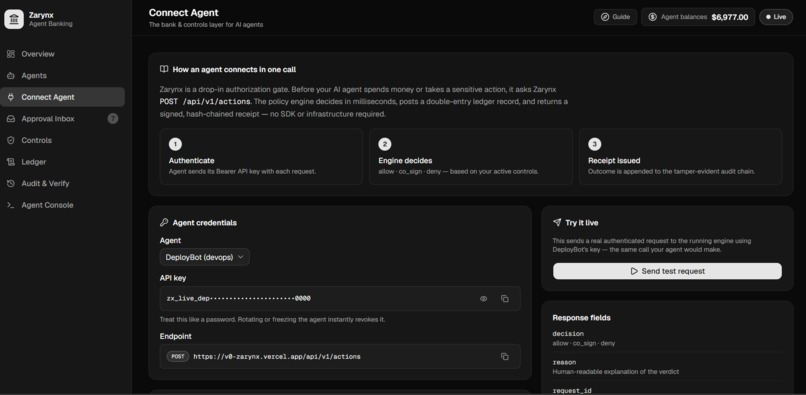Reveal the API key with the eye icon

(483, 299)
